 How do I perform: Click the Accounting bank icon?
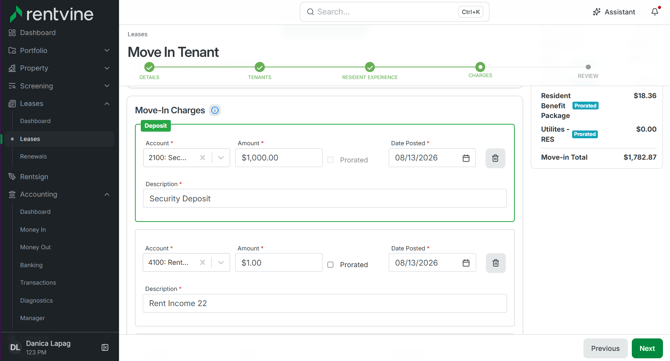point(12,194)
